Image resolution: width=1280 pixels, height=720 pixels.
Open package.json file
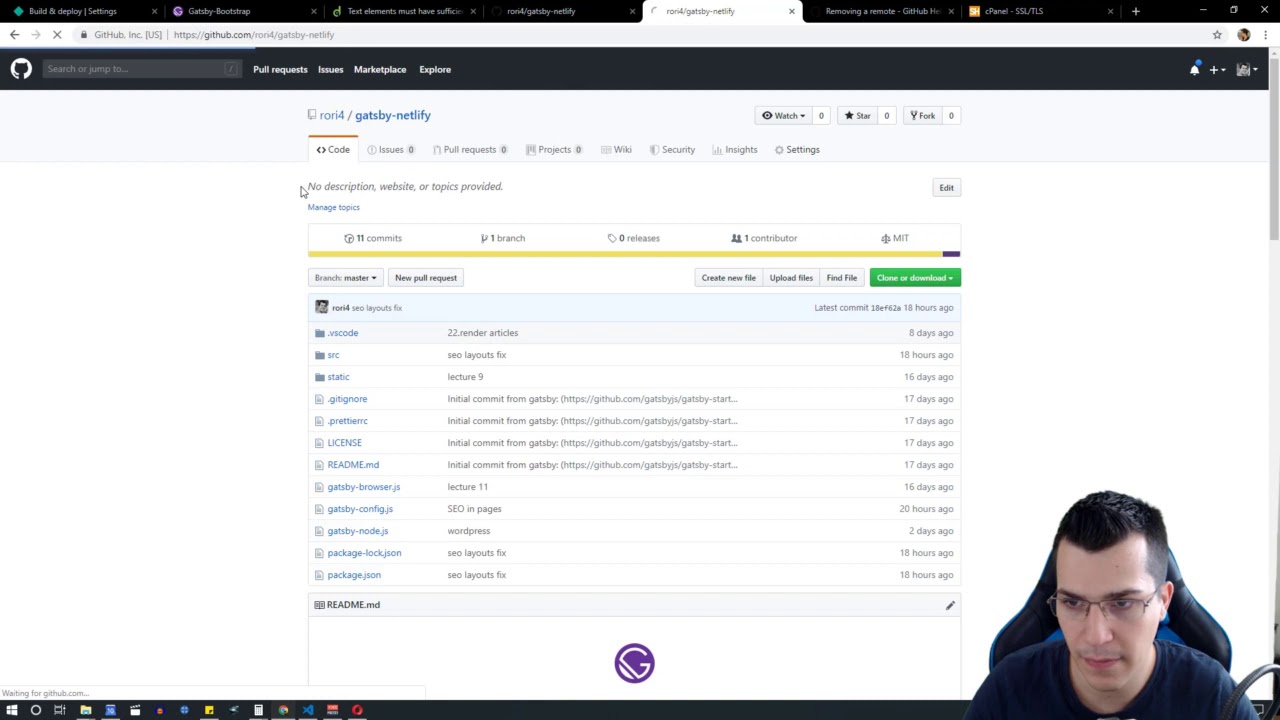(354, 575)
